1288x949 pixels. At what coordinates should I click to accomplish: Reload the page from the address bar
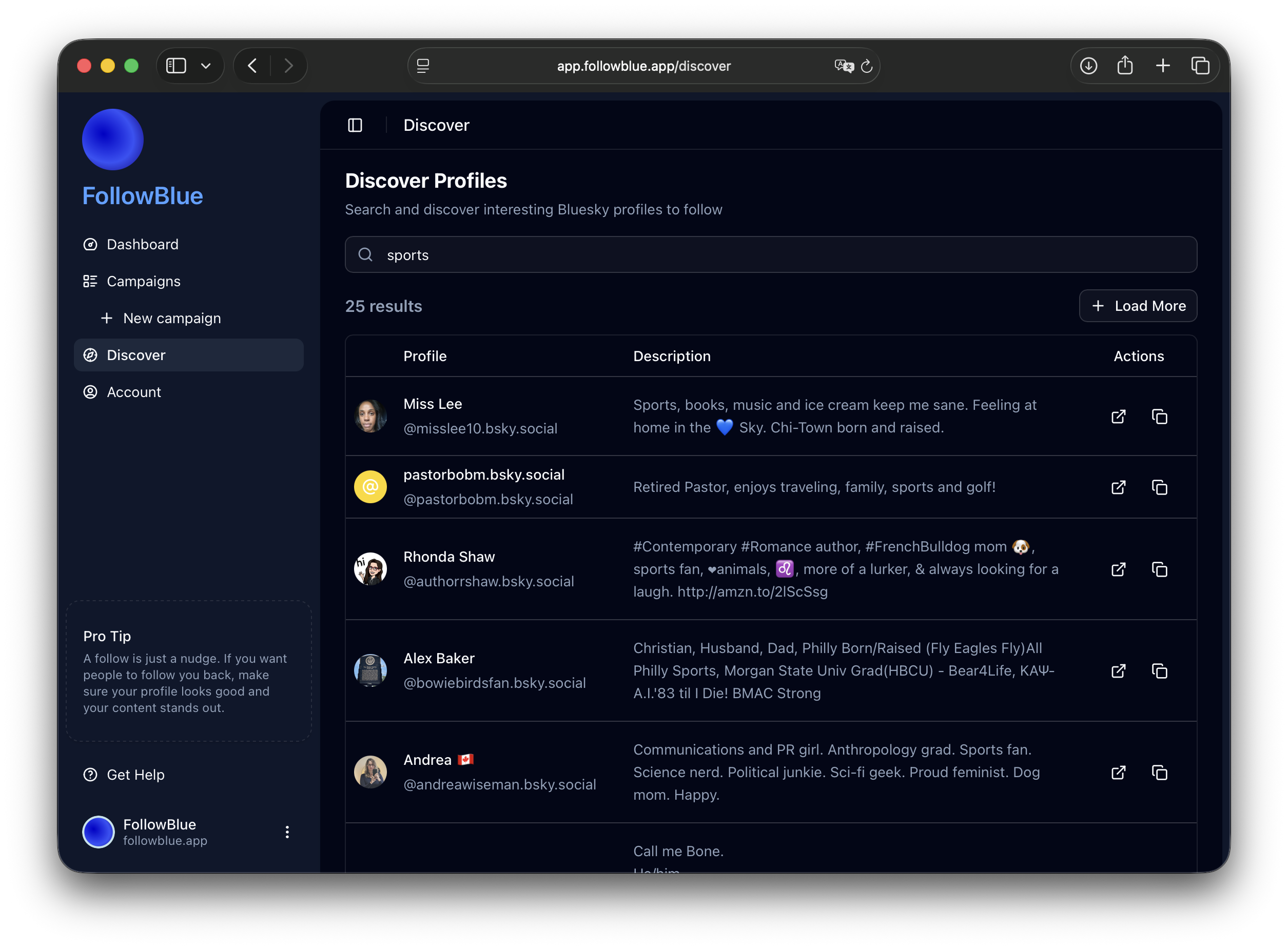(867, 66)
